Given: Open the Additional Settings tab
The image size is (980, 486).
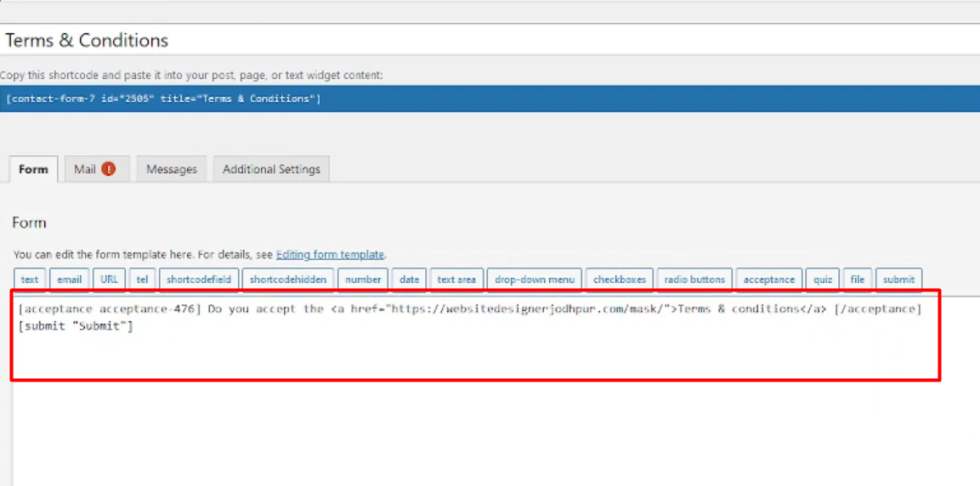Looking at the screenshot, I should point(271,169).
